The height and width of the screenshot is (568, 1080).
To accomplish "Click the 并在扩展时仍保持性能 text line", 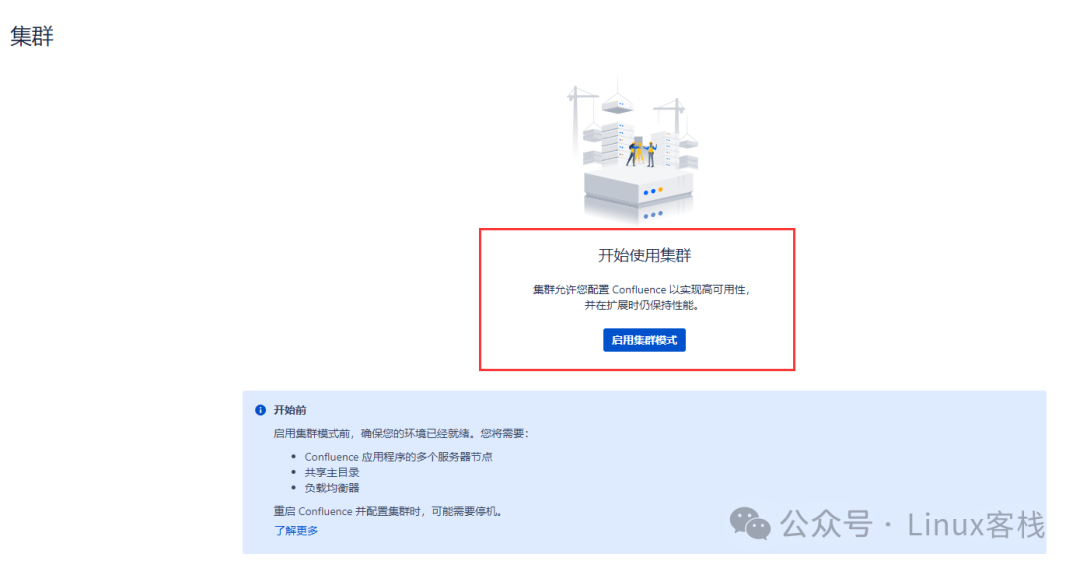I will 642,305.
